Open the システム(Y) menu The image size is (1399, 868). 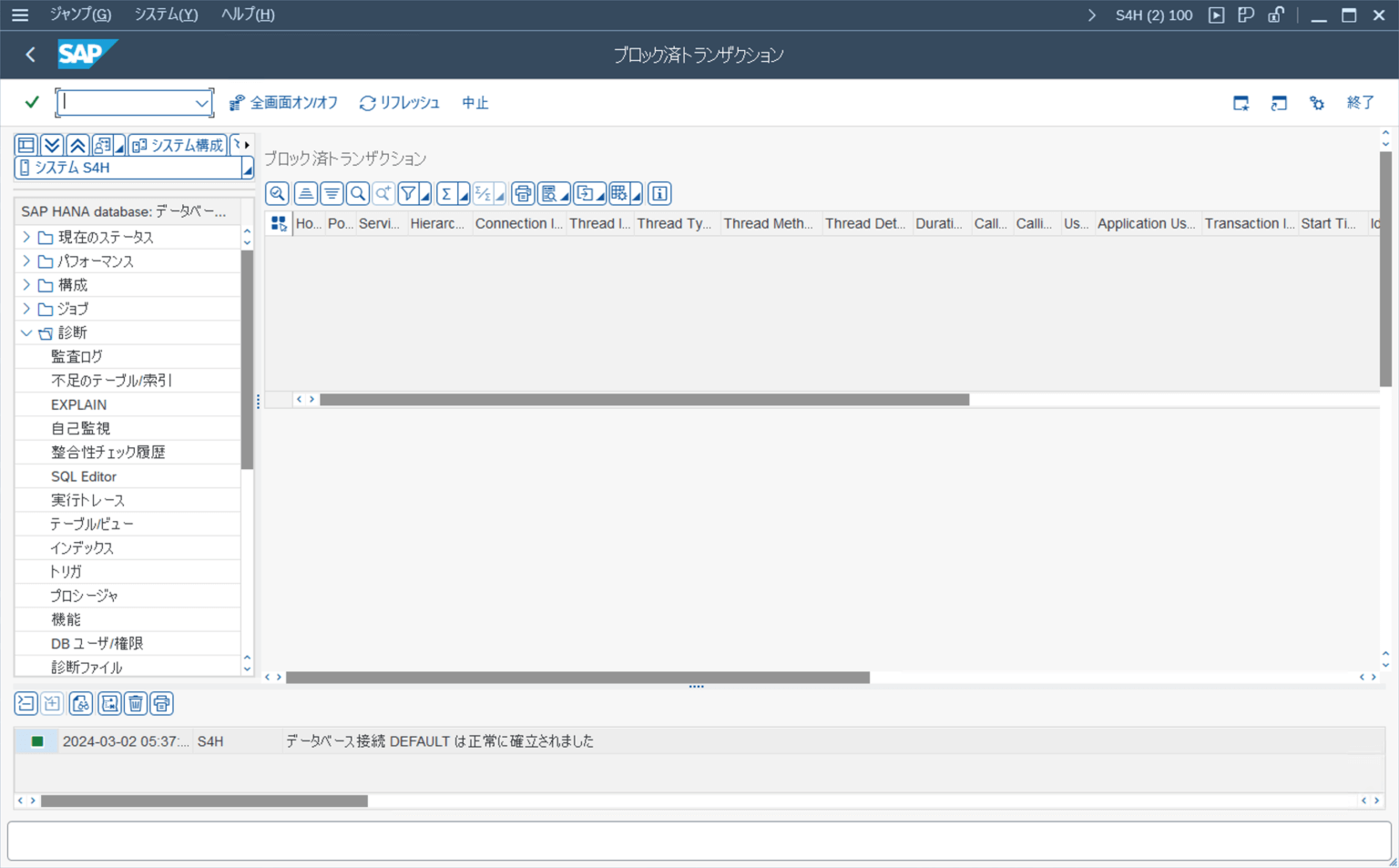point(165,14)
